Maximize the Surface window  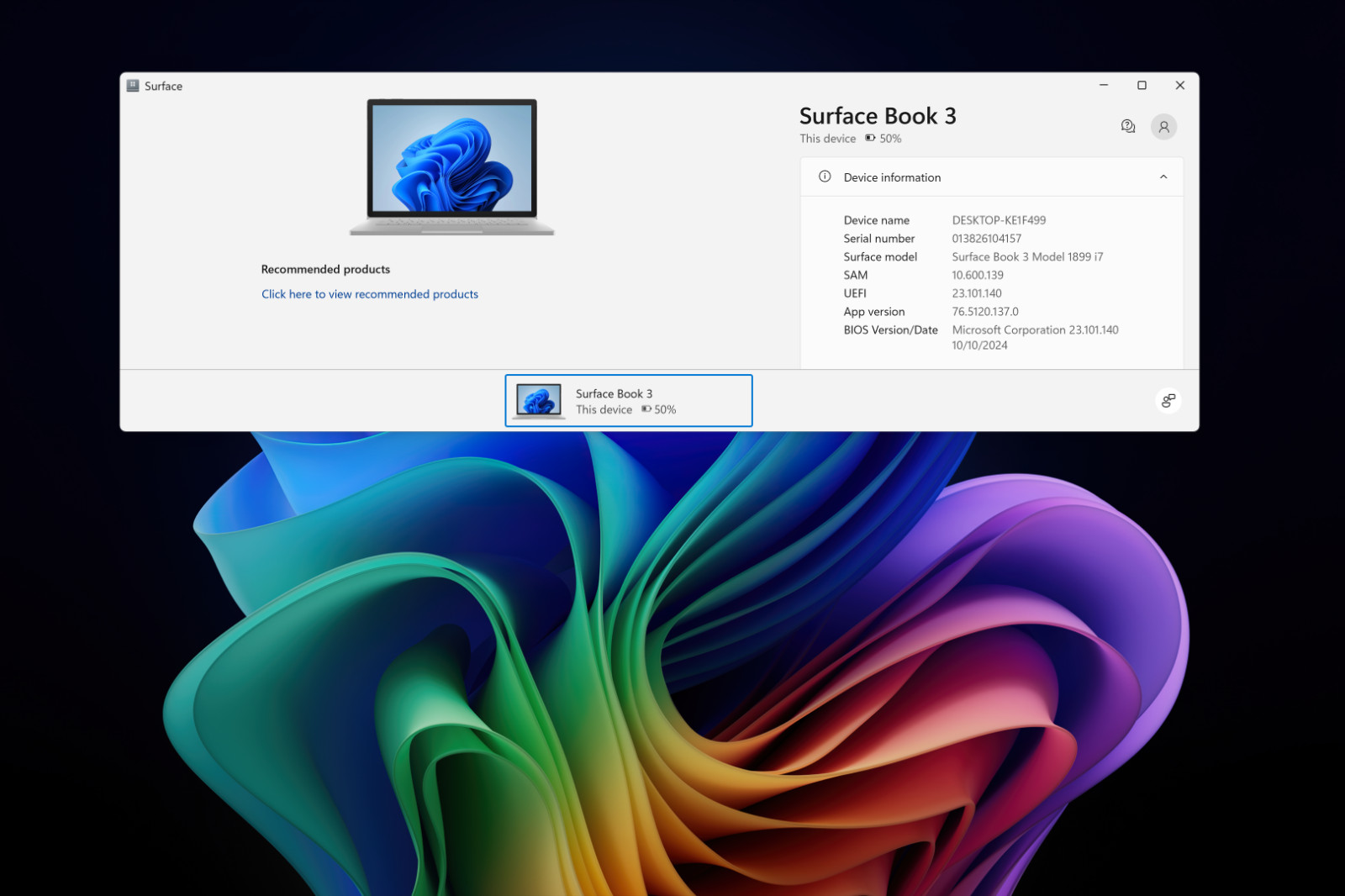tap(1142, 85)
